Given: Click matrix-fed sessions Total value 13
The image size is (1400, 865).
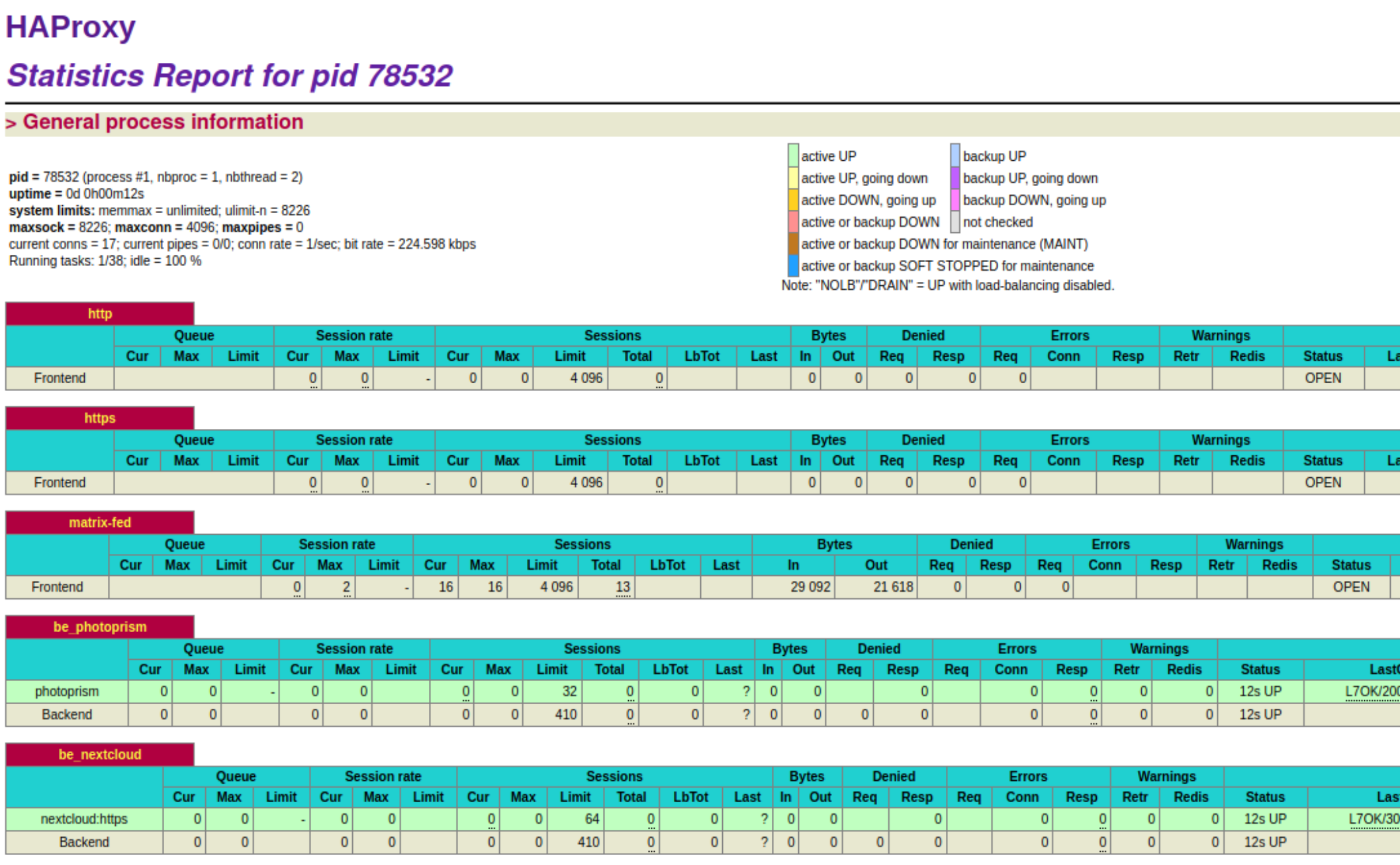Looking at the screenshot, I should click(623, 587).
